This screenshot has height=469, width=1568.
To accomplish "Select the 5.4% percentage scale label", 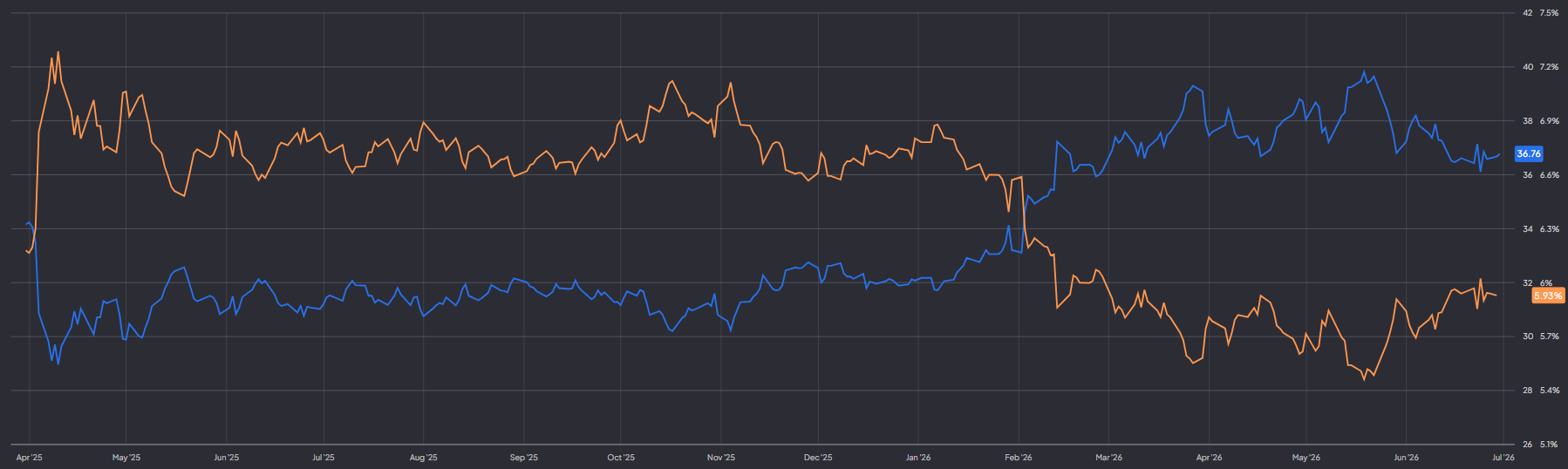I will point(1549,391).
